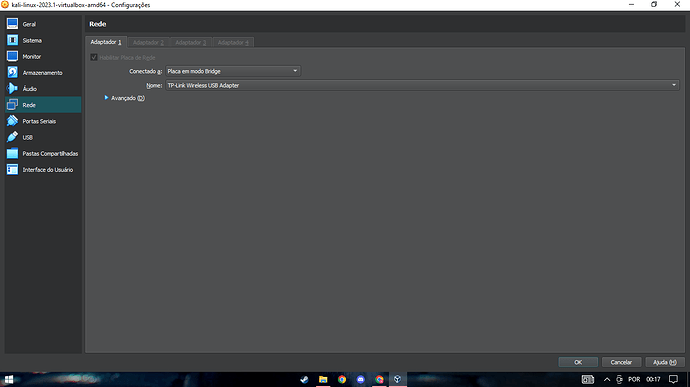
Task: Switch to the Adaptador 1 tab
Action: [106, 42]
